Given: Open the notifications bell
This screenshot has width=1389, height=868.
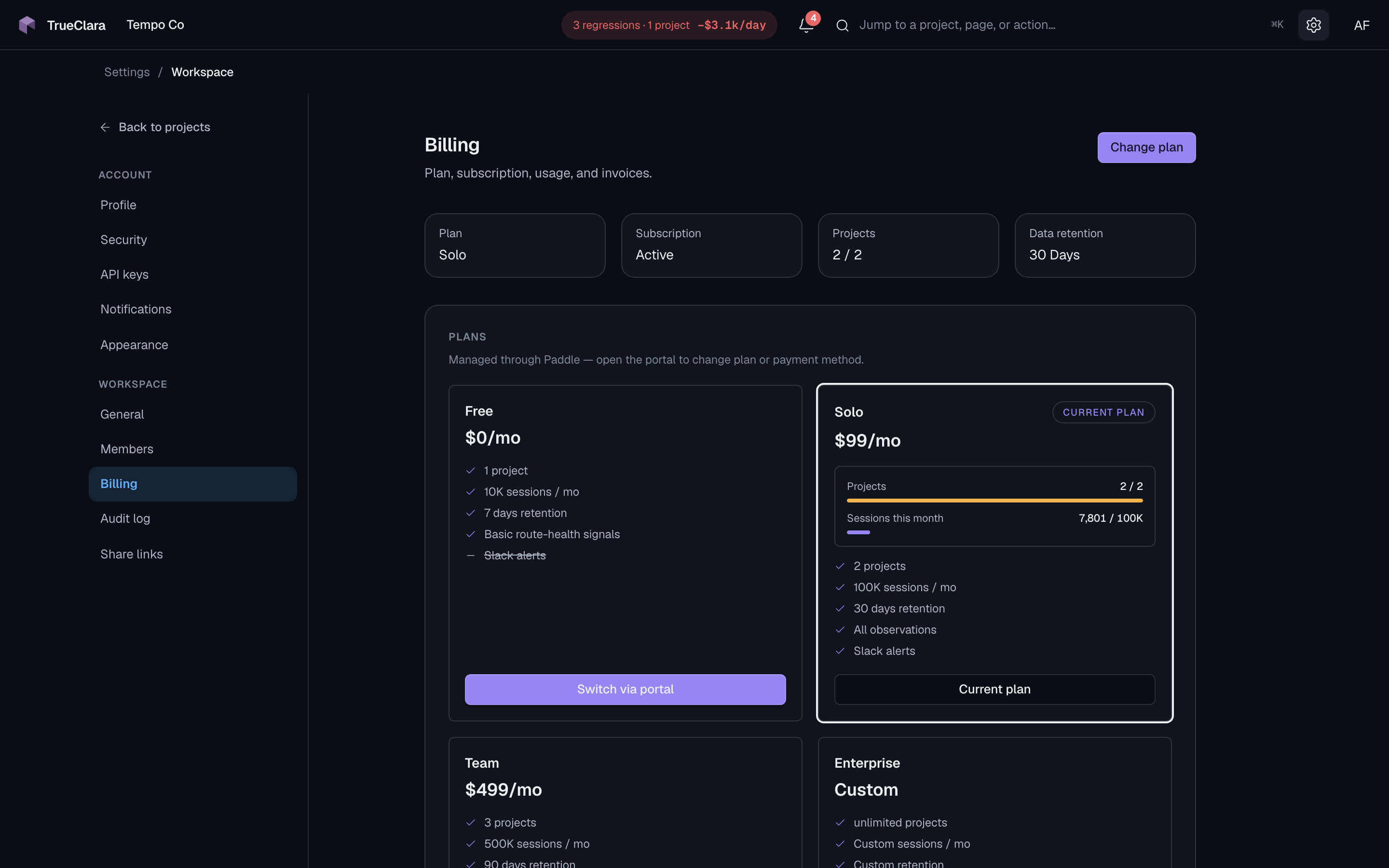Looking at the screenshot, I should (806, 25).
